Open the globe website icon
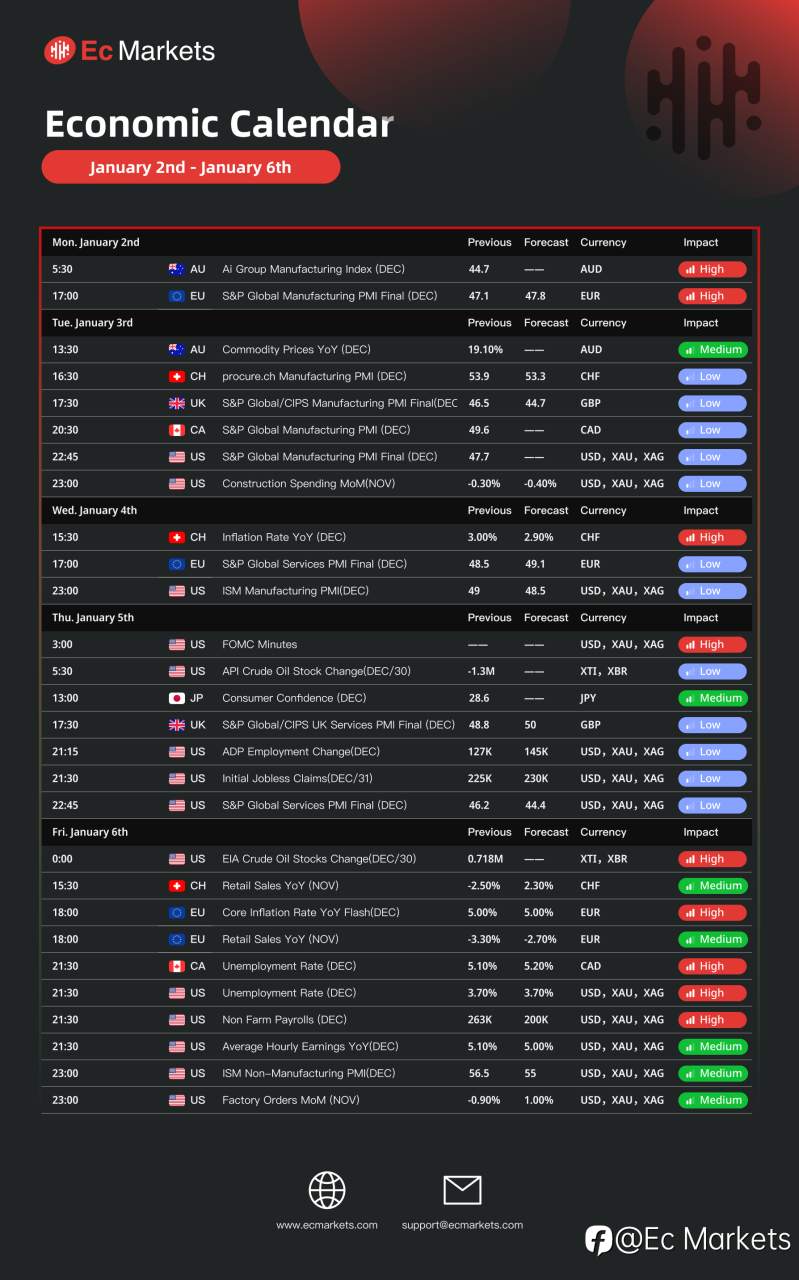 327,1190
